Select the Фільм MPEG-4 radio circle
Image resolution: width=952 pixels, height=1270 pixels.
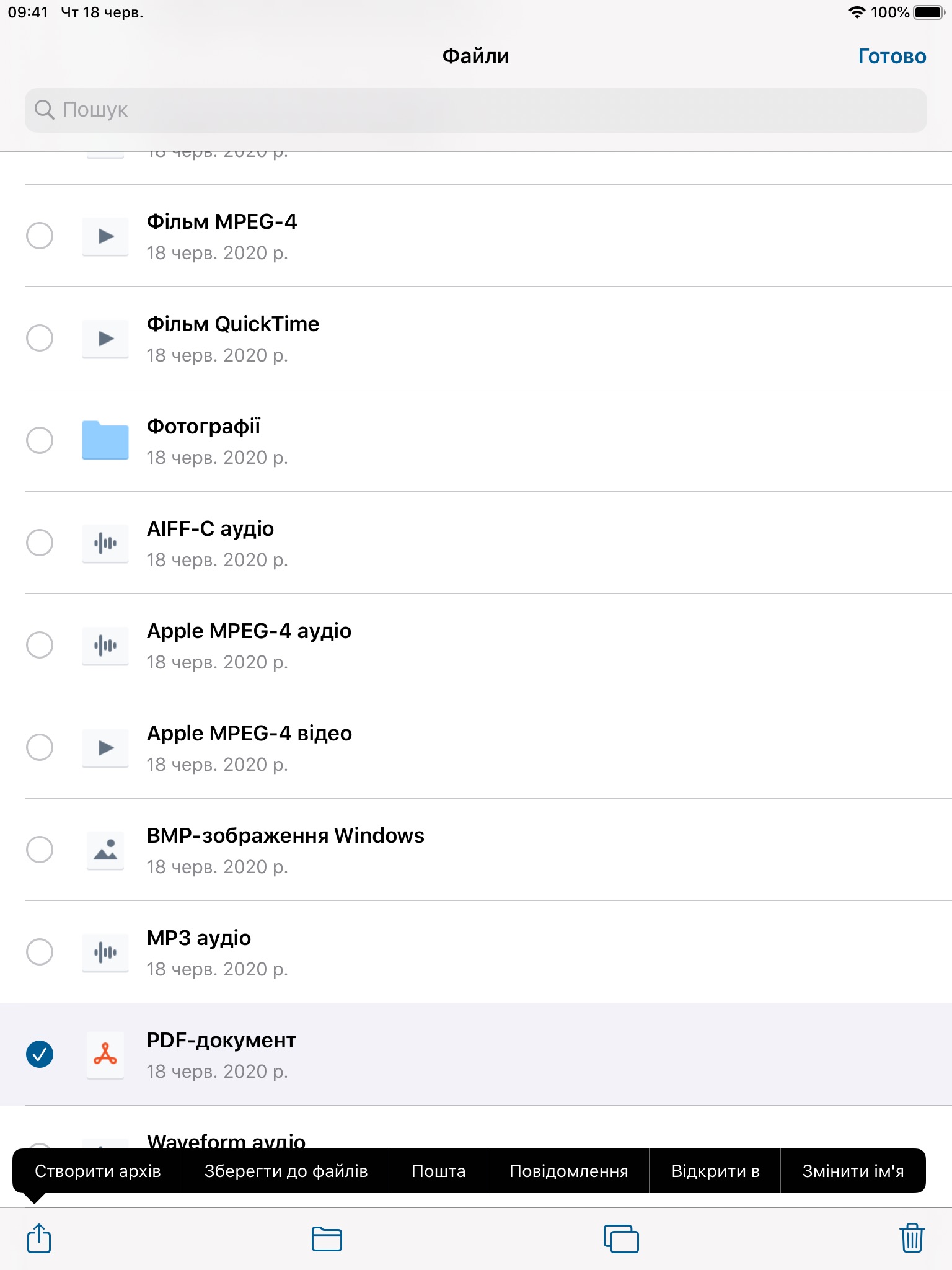coord(40,236)
